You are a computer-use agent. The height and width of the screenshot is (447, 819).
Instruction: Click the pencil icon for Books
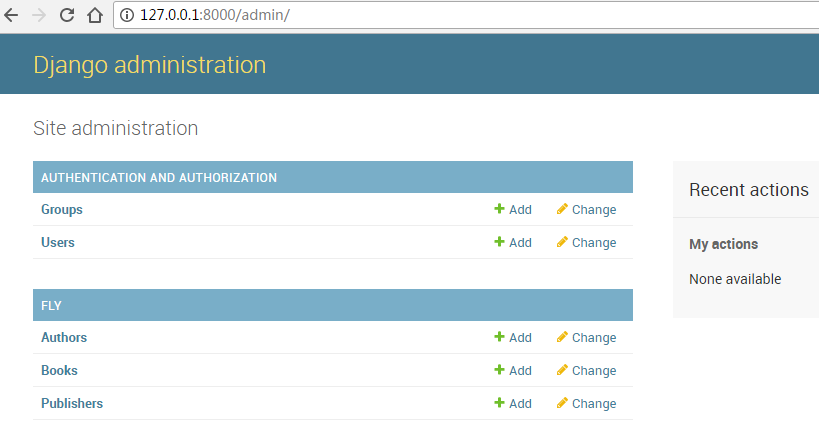click(x=562, y=370)
